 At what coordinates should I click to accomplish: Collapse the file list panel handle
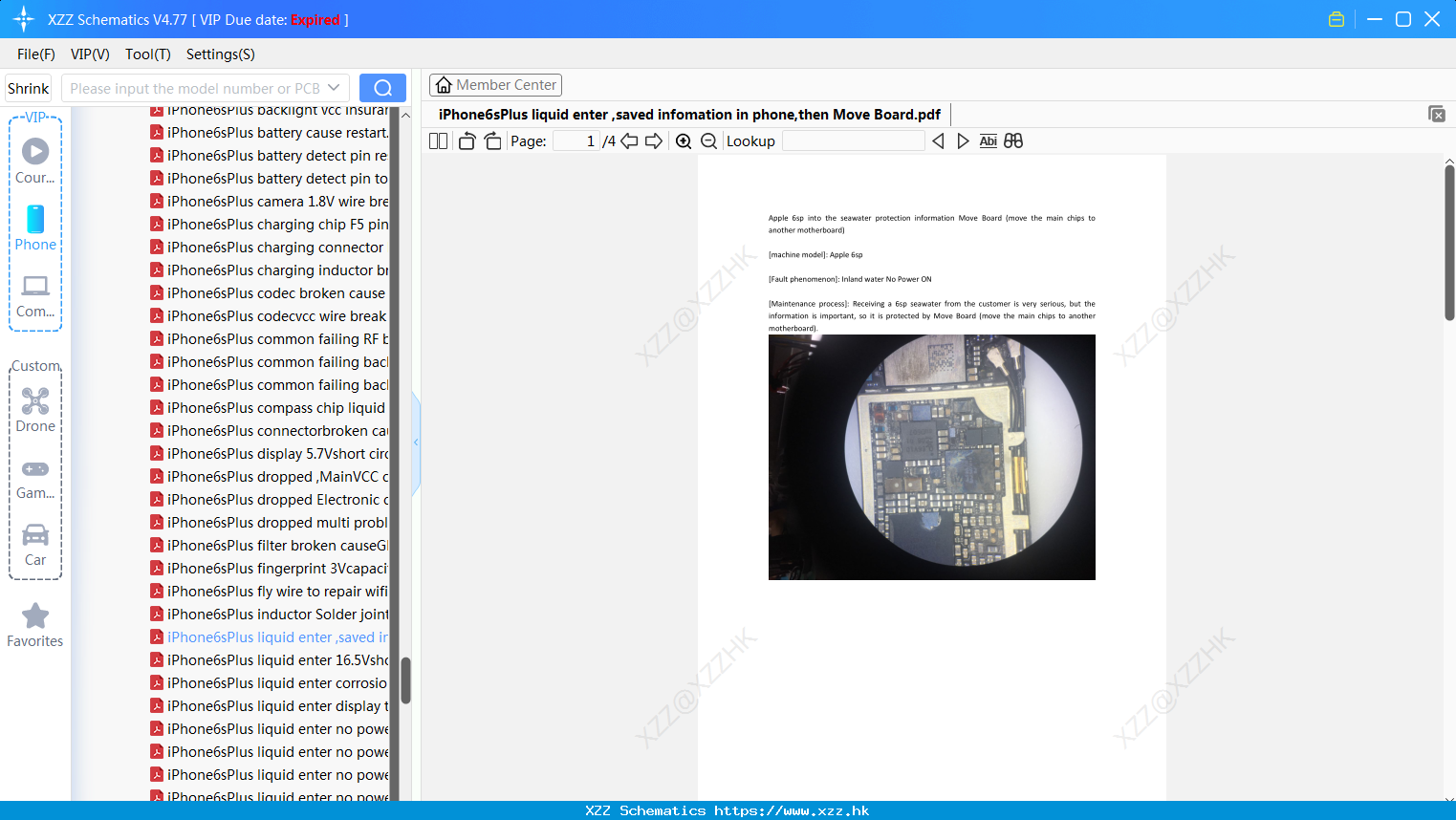tap(416, 442)
